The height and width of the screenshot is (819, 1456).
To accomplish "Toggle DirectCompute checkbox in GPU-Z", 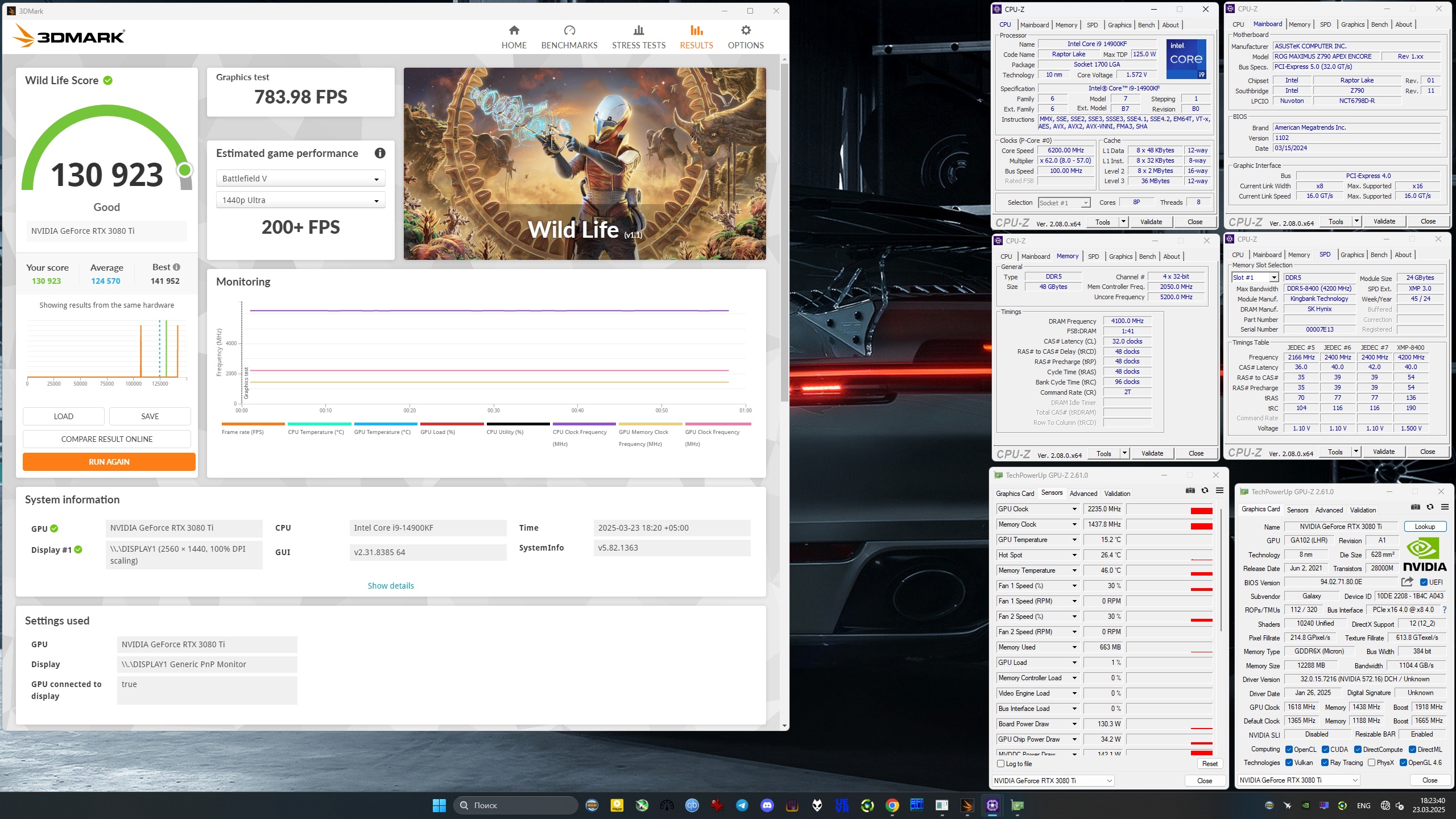I will point(1358,750).
